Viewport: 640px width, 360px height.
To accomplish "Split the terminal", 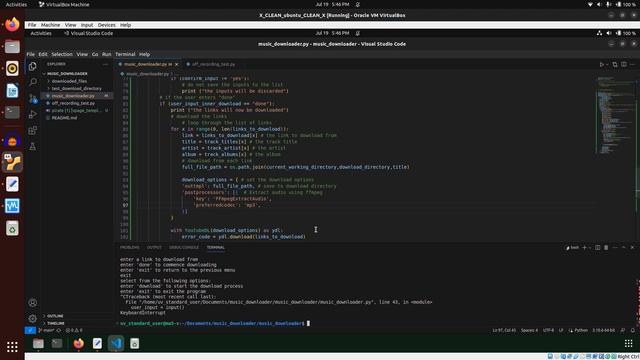I will pyautogui.click(x=598, y=248).
